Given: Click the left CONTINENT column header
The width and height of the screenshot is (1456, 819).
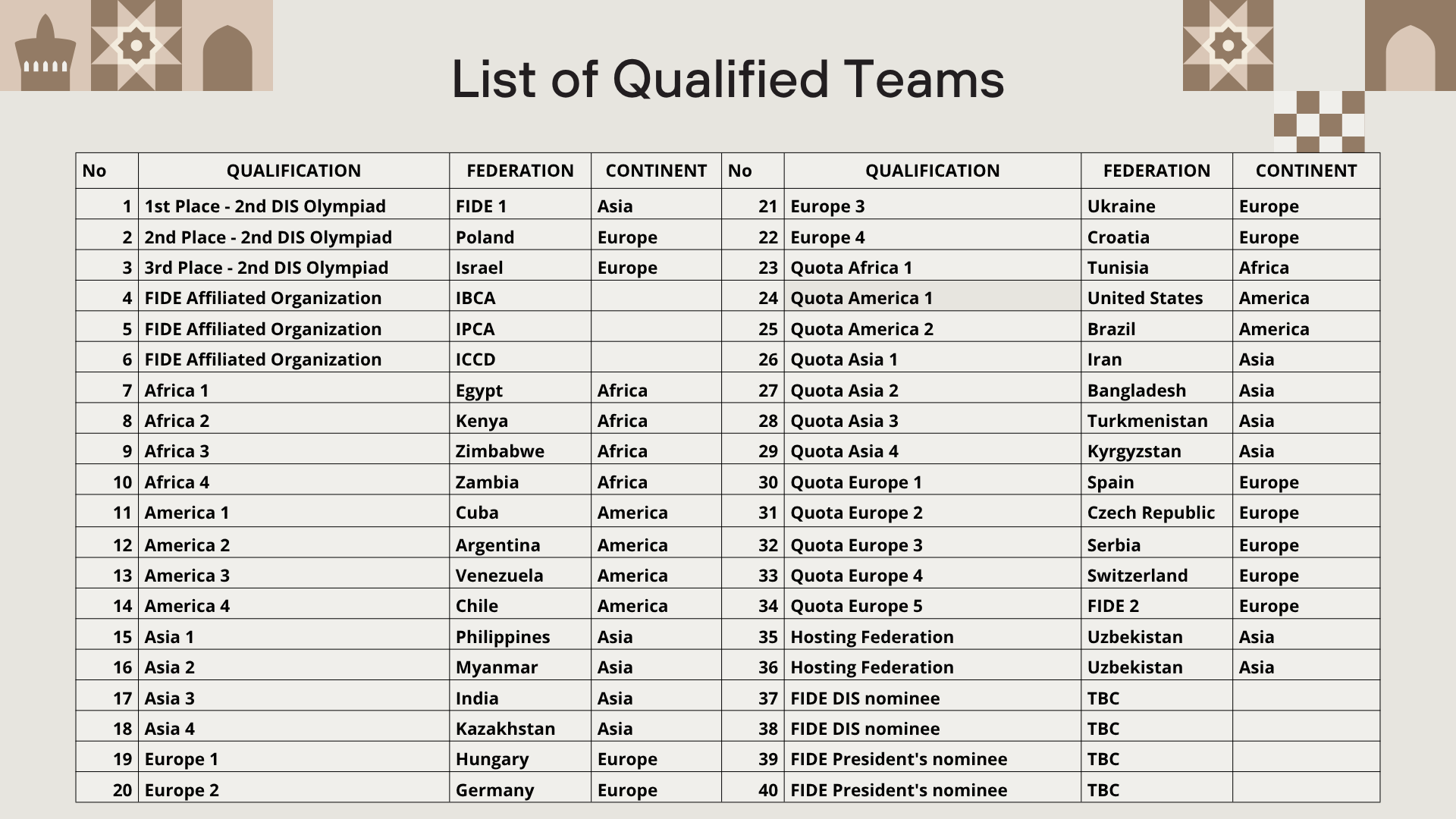Looking at the screenshot, I should [656, 171].
